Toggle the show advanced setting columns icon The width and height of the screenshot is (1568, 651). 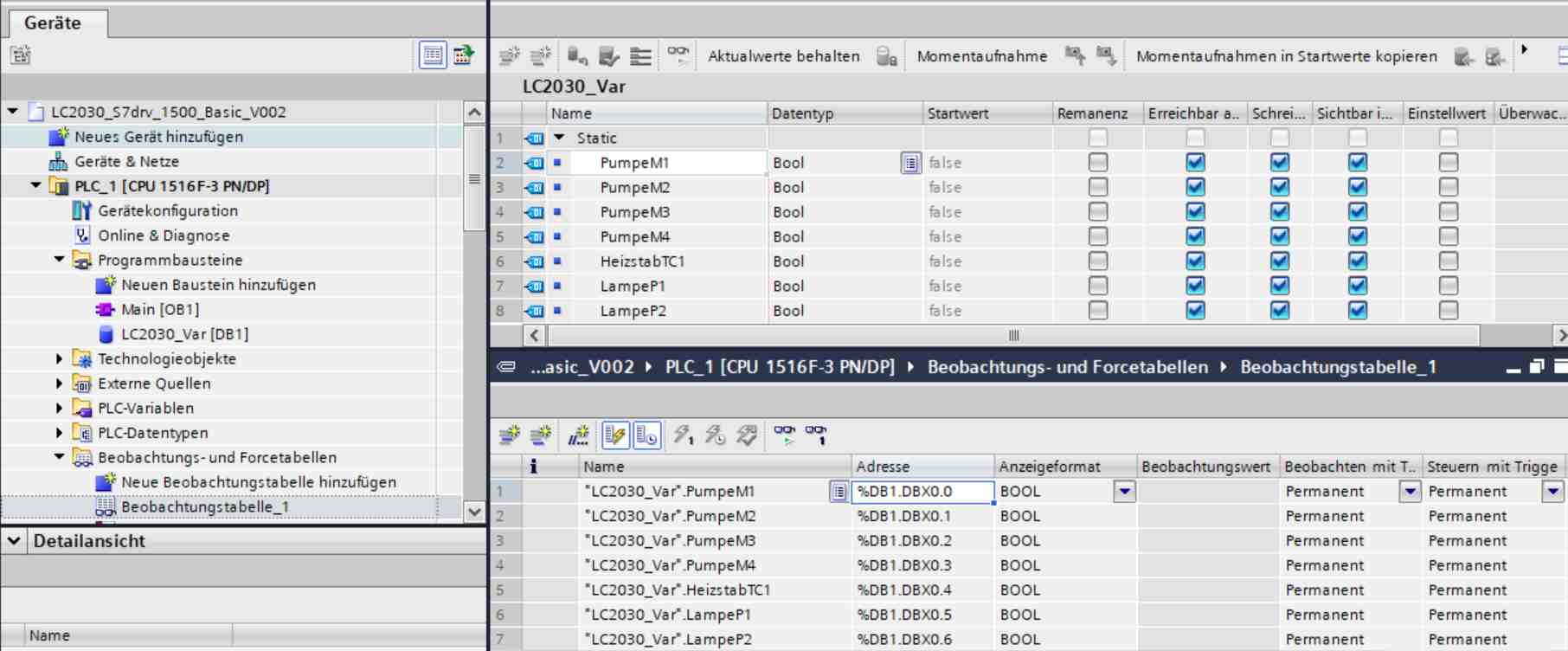(x=646, y=435)
